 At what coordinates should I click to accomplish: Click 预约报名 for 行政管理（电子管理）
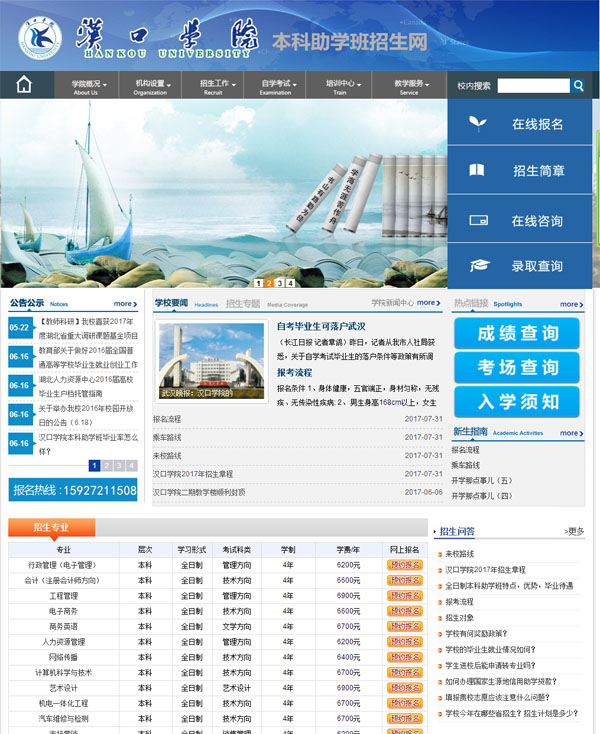[x=405, y=565]
